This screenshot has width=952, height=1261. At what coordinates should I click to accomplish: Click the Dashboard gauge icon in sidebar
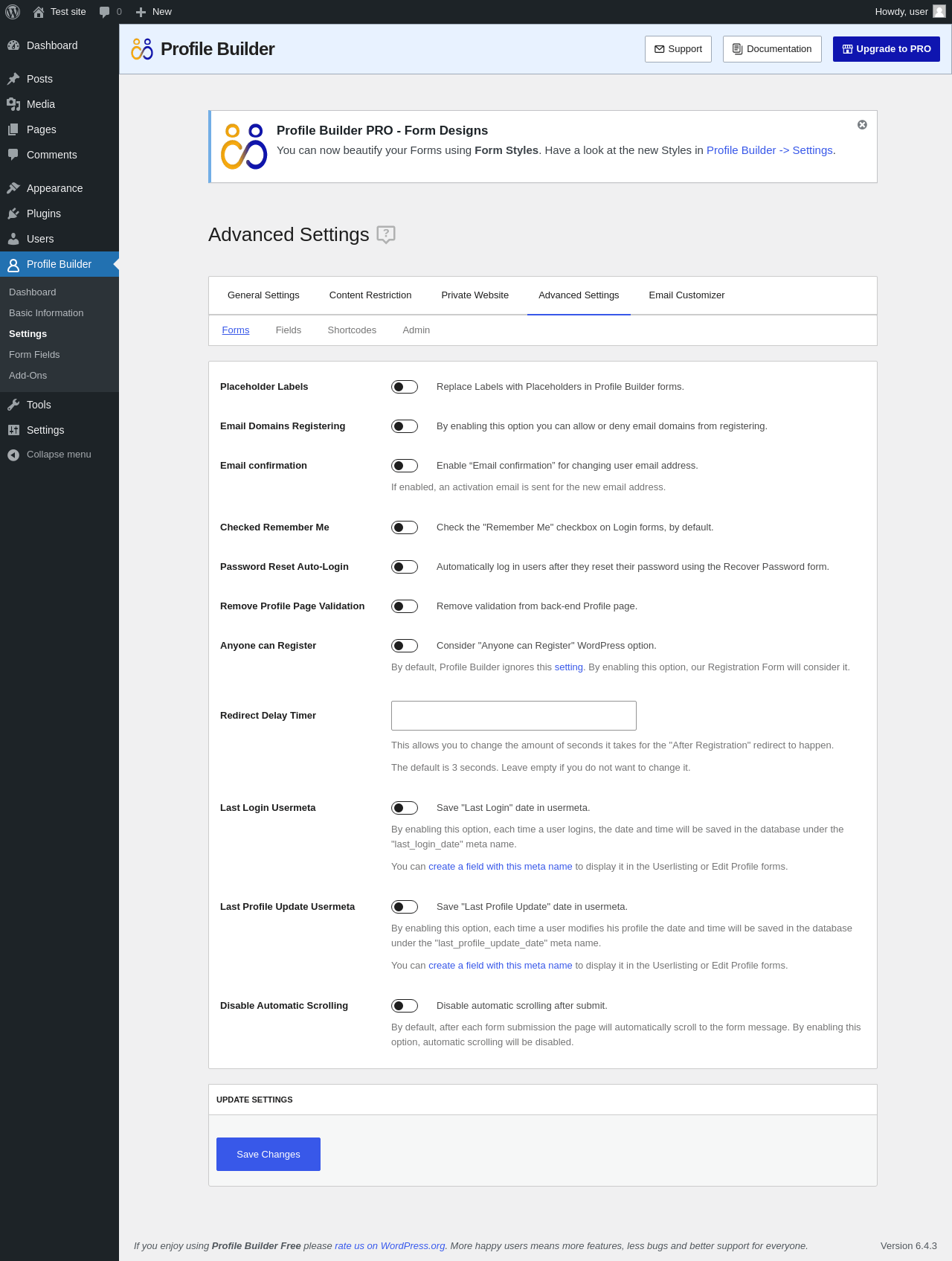(13, 45)
